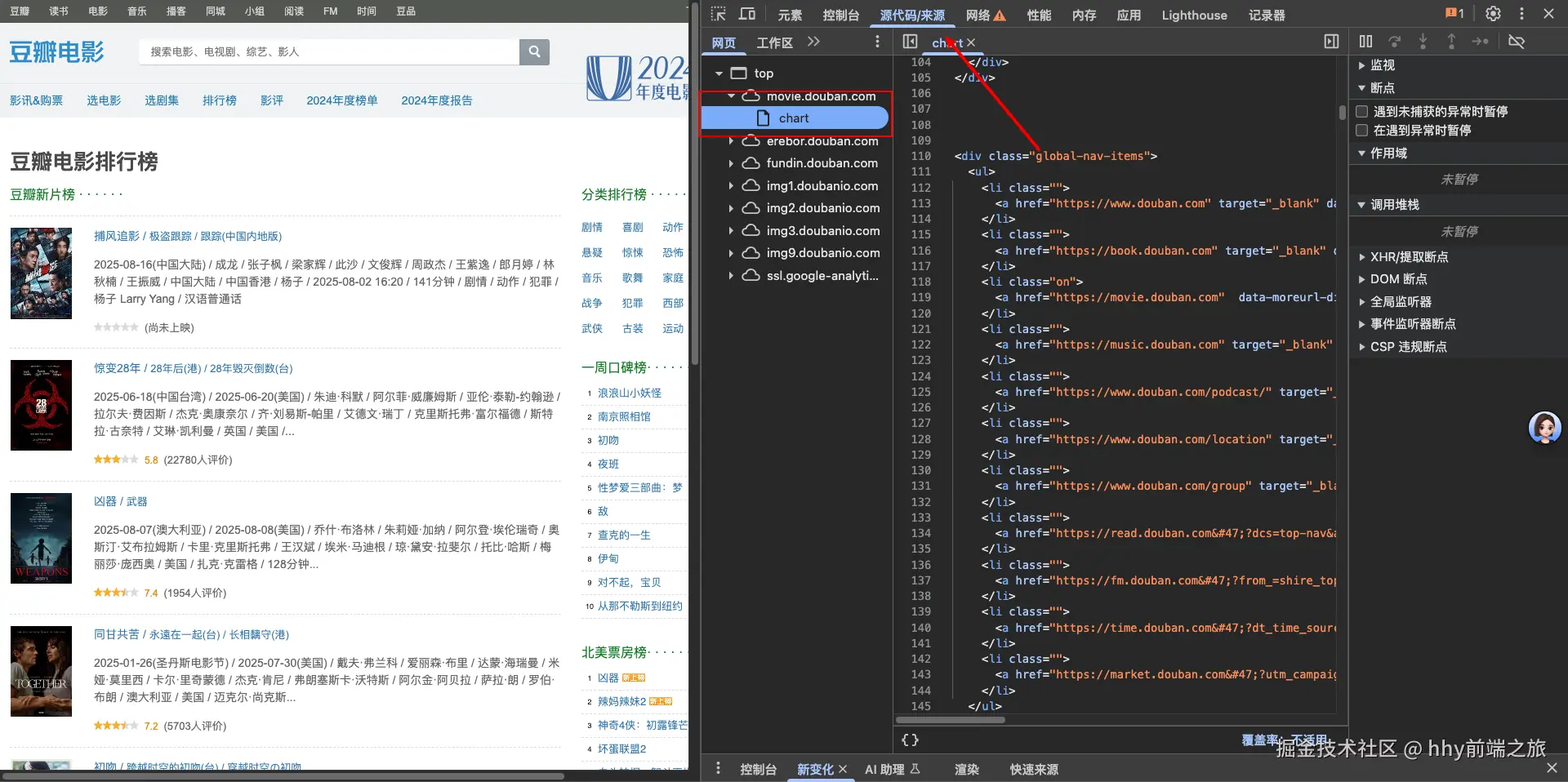The width and height of the screenshot is (1568, 782).
Task: Click the Douban search magnifier button
Action: point(534,51)
